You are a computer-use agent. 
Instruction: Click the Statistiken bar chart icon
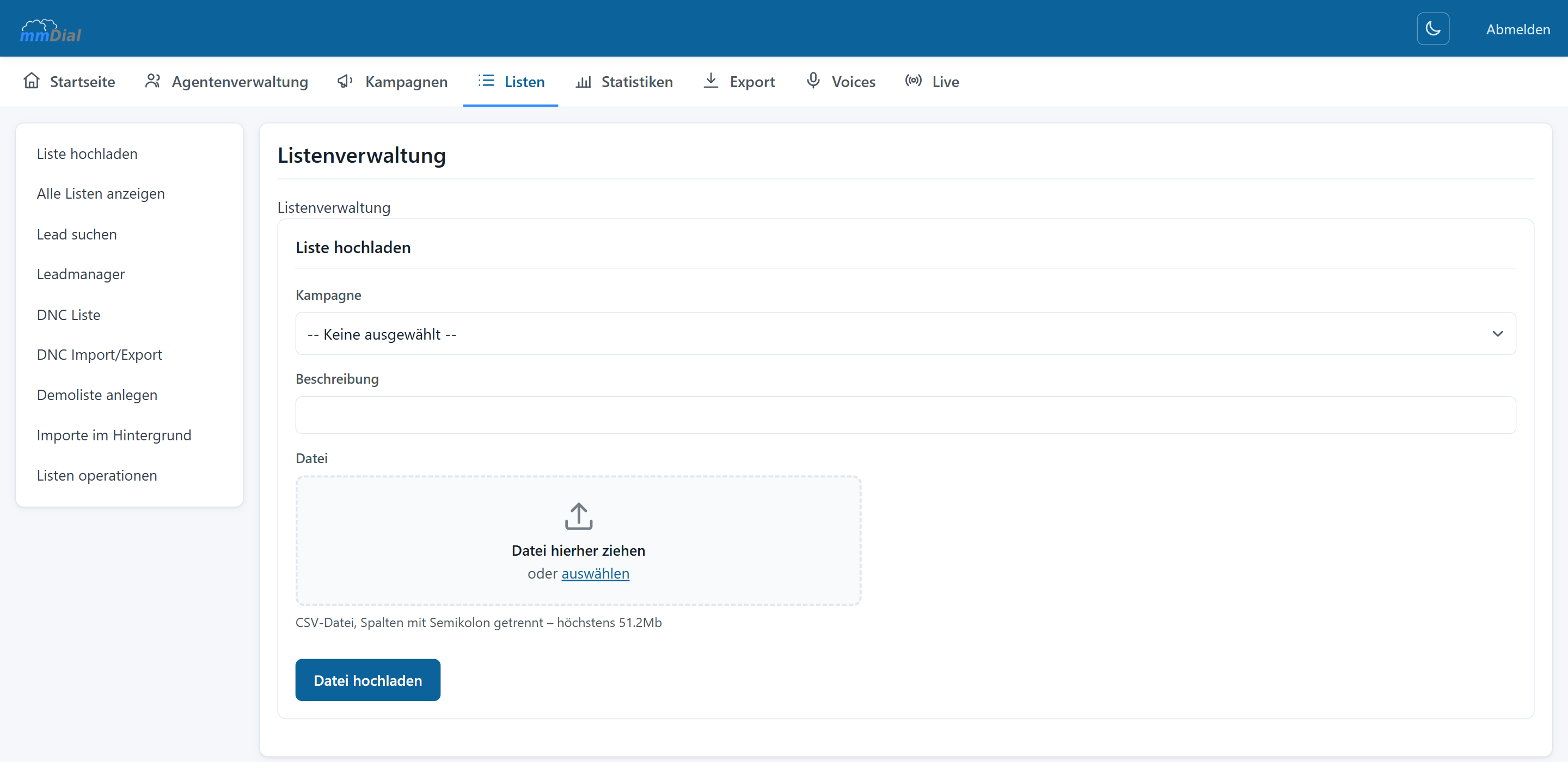583,82
